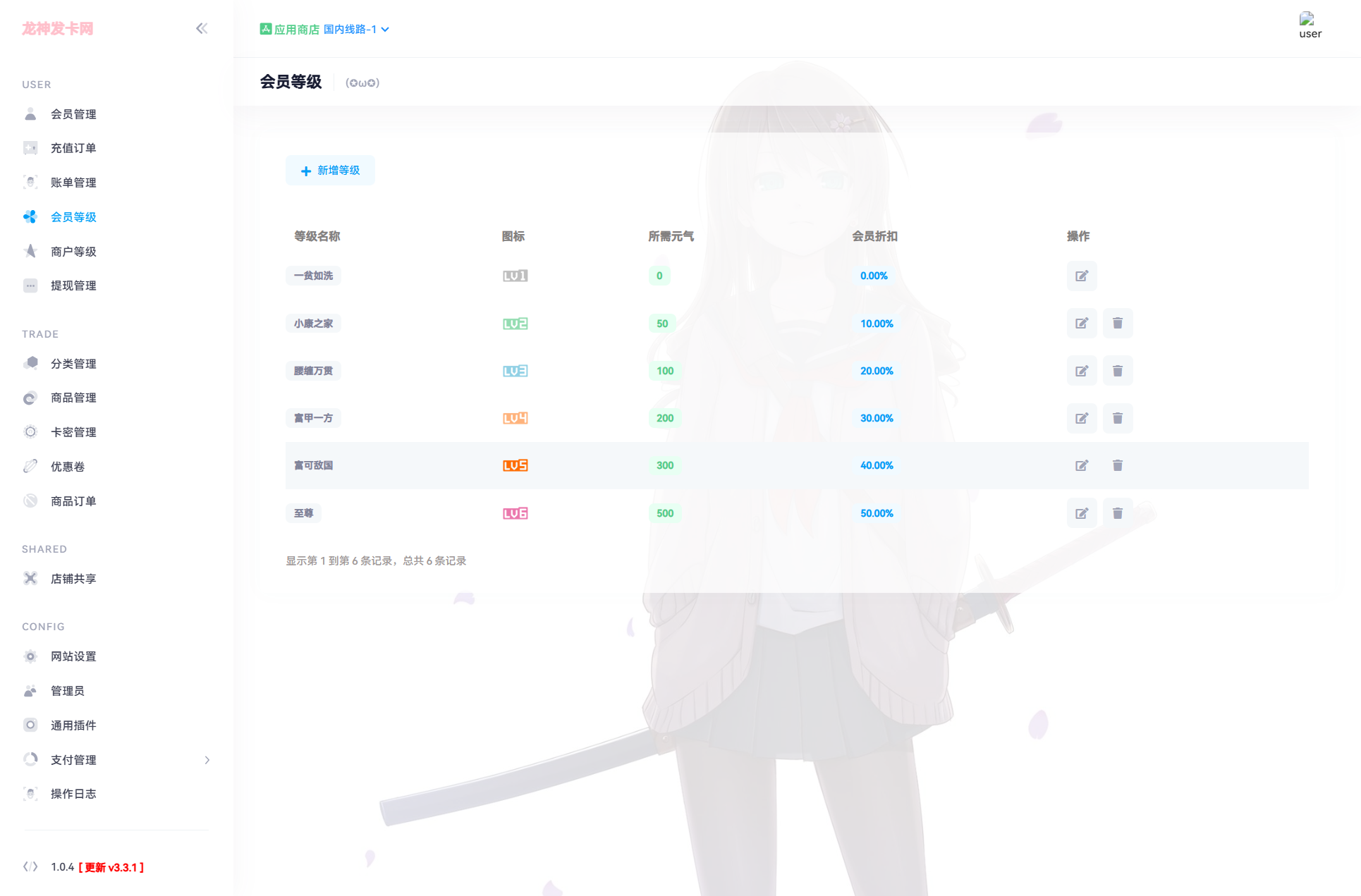This screenshot has height=896, width=1361.
Task: Open 充值订单 via its sidebar icon
Action: [x=30, y=147]
